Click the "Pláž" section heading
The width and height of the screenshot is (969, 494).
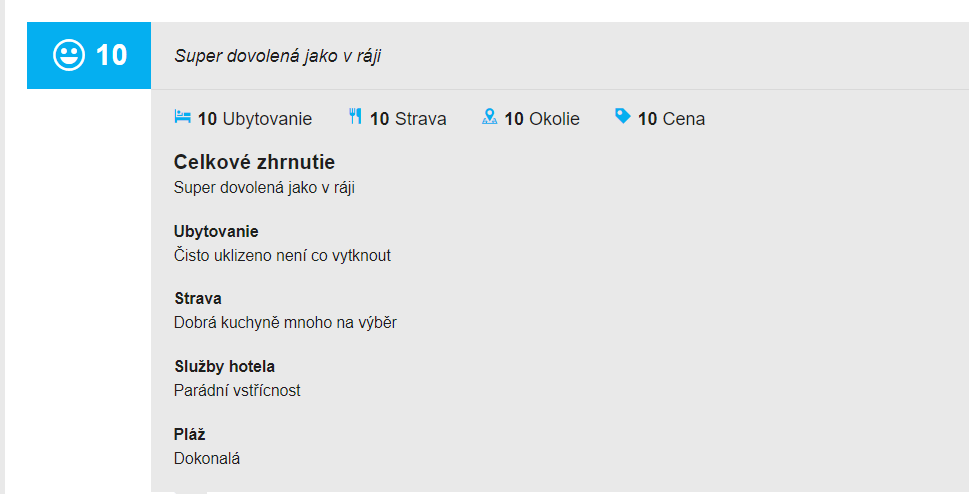pos(189,435)
